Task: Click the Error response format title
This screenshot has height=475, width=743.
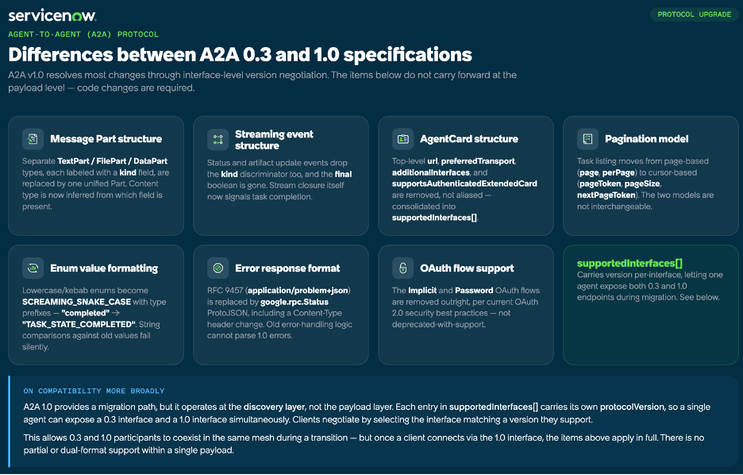Action: [288, 268]
